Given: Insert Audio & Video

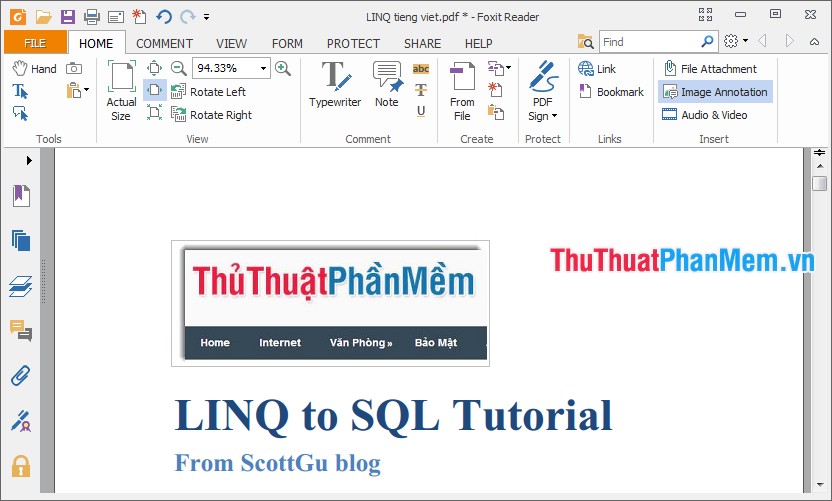Looking at the screenshot, I should coord(705,115).
